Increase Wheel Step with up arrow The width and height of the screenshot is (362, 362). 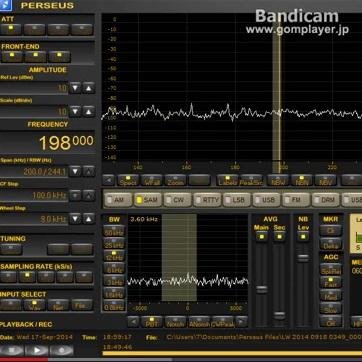click(x=89, y=219)
